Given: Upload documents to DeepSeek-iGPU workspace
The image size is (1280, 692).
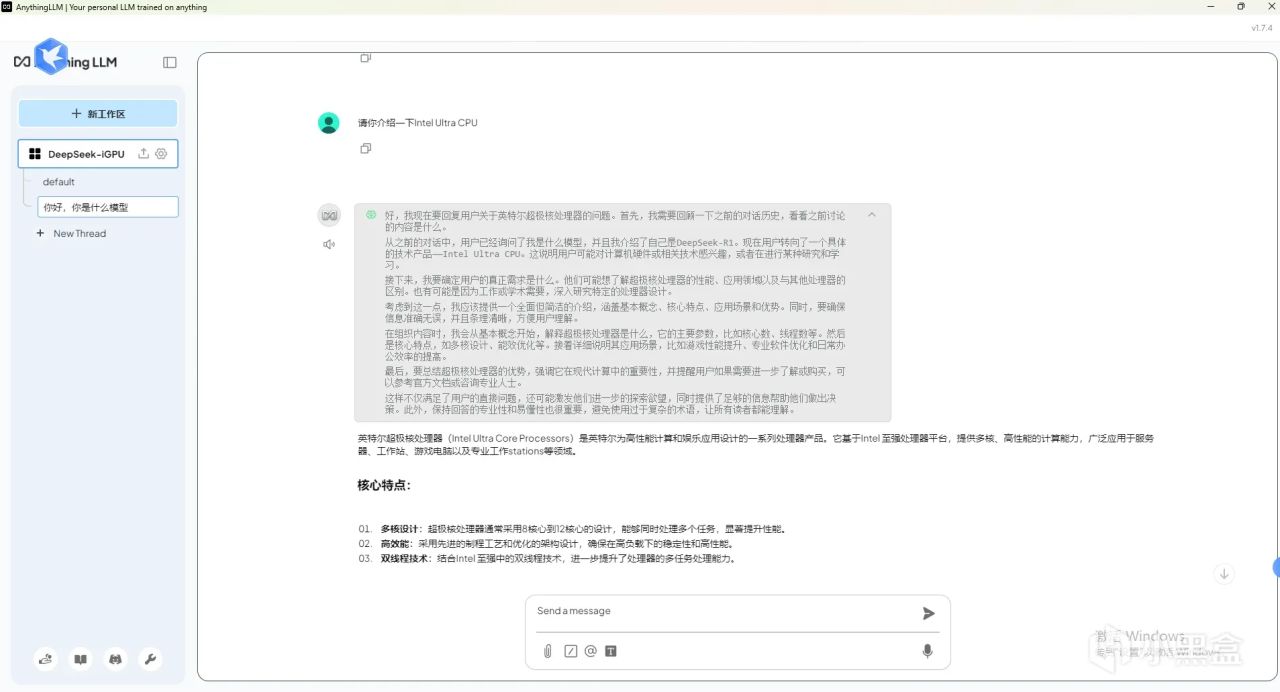Looking at the screenshot, I should [x=143, y=154].
